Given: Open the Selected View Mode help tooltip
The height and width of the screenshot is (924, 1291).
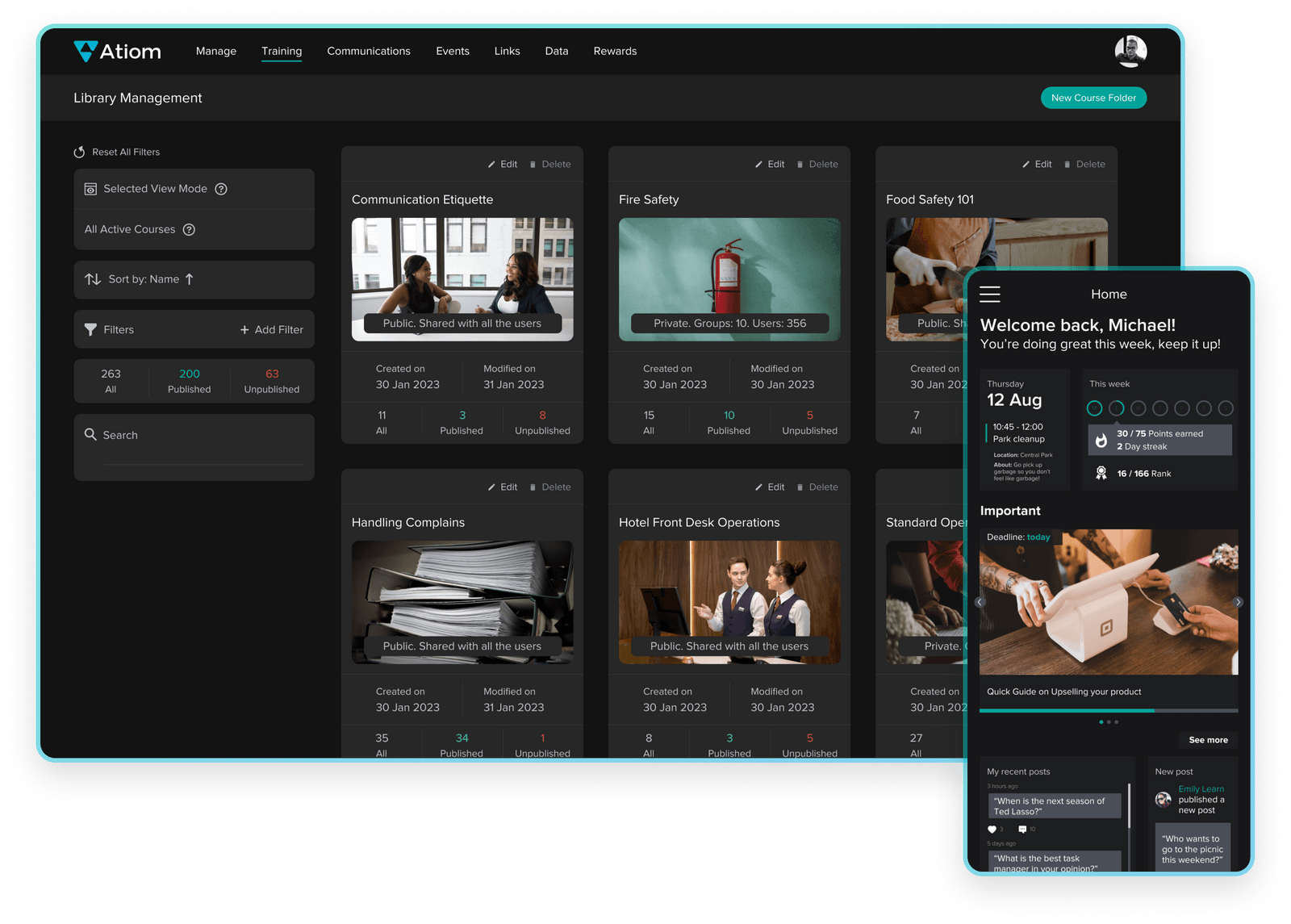Looking at the screenshot, I should pos(221,189).
